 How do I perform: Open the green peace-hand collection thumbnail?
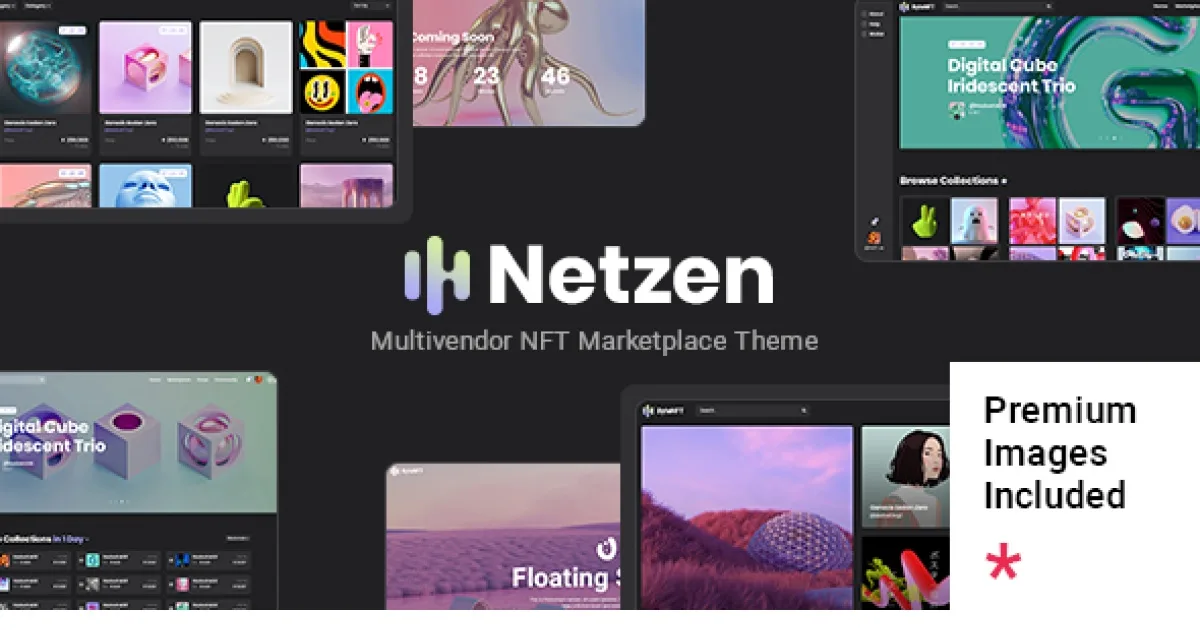click(x=924, y=221)
